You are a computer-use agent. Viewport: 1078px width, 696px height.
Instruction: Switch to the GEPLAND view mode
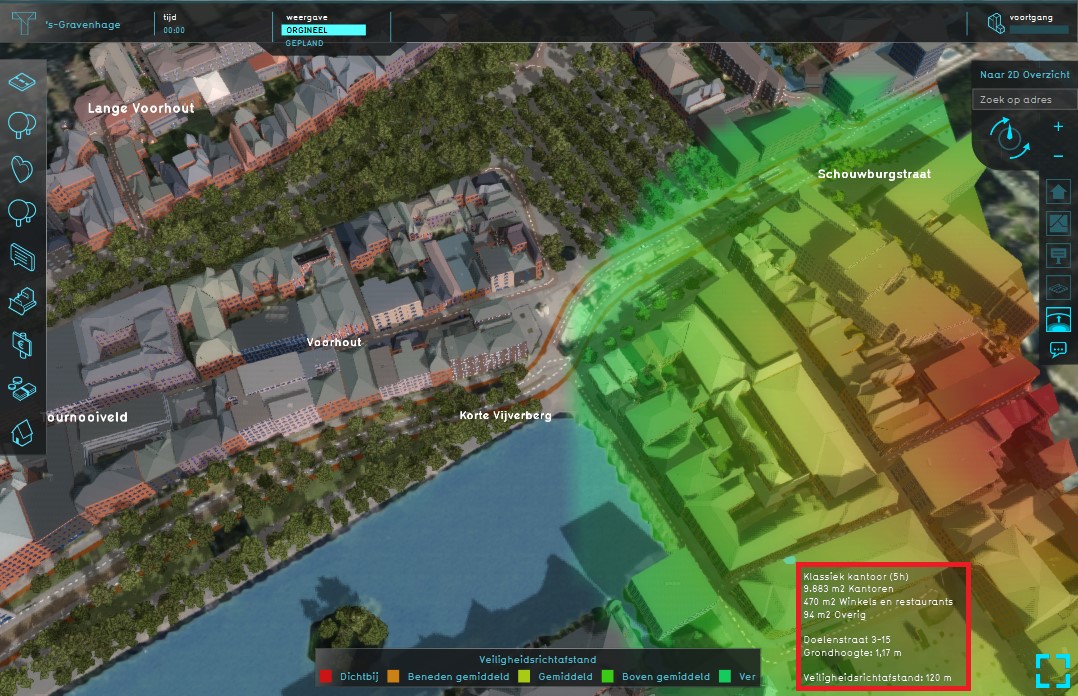point(303,43)
